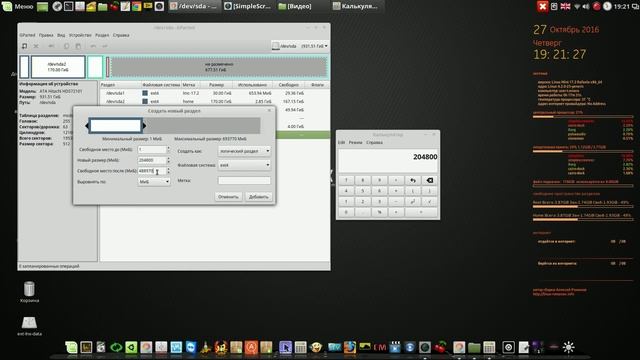Viewport: 640px width, 360px height.
Task: Click the calculator percent key
Action: point(379,212)
